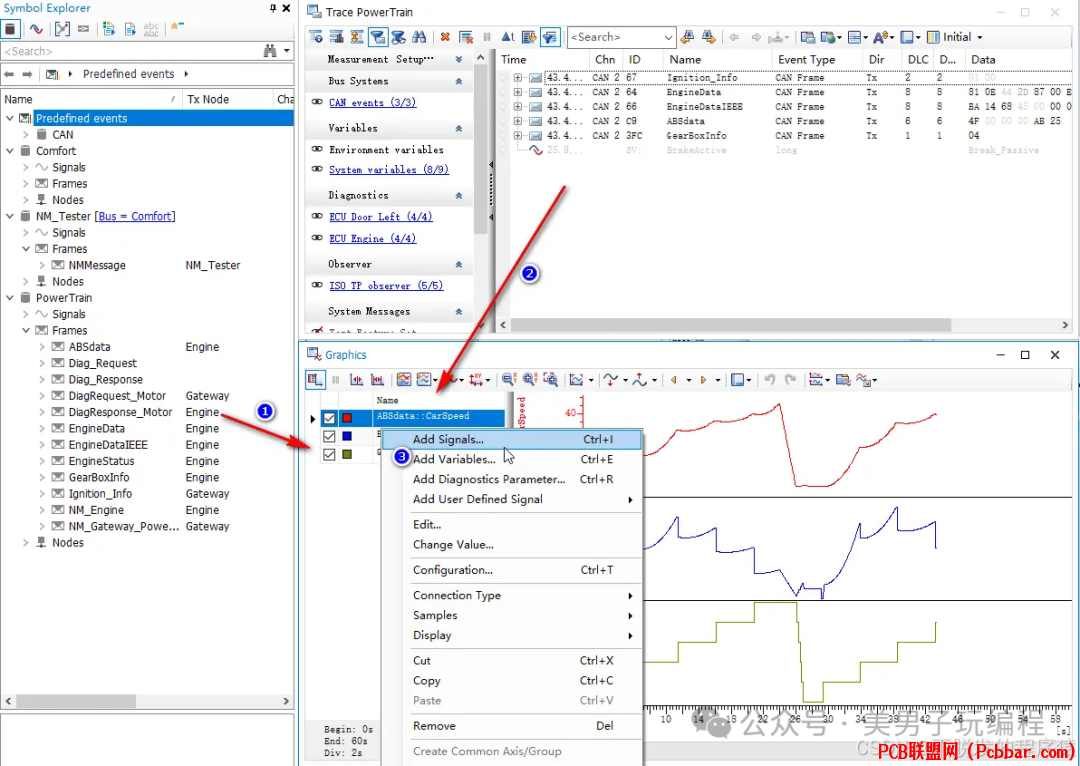Collapse the Predefined events tree node

(x=10, y=118)
